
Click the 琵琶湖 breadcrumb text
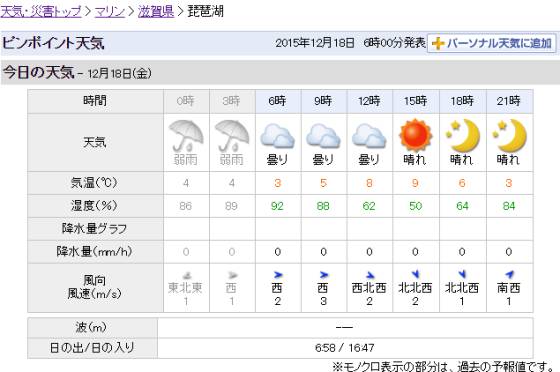[x=206, y=11]
